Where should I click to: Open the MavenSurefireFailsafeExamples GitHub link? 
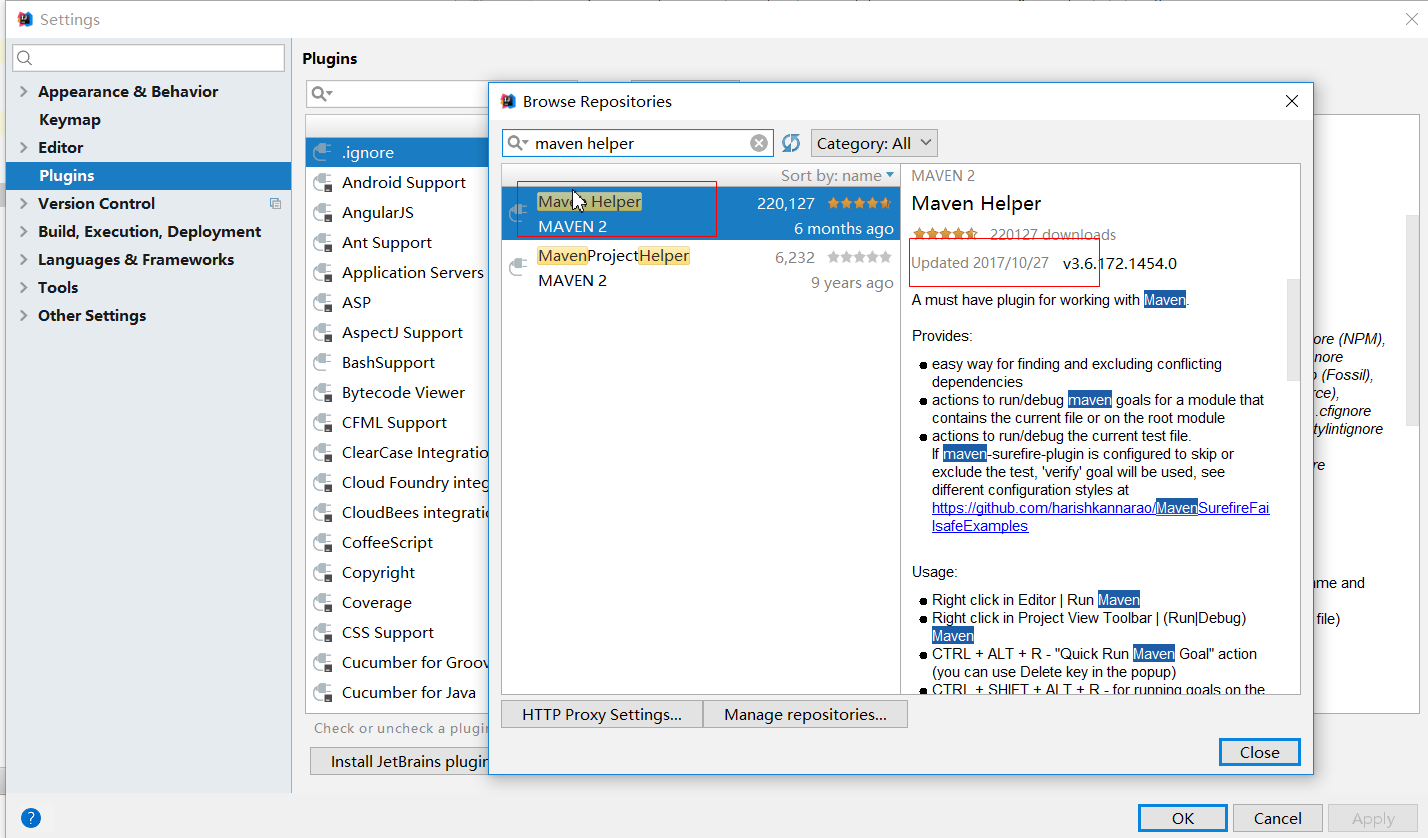[x=1100, y=517]
